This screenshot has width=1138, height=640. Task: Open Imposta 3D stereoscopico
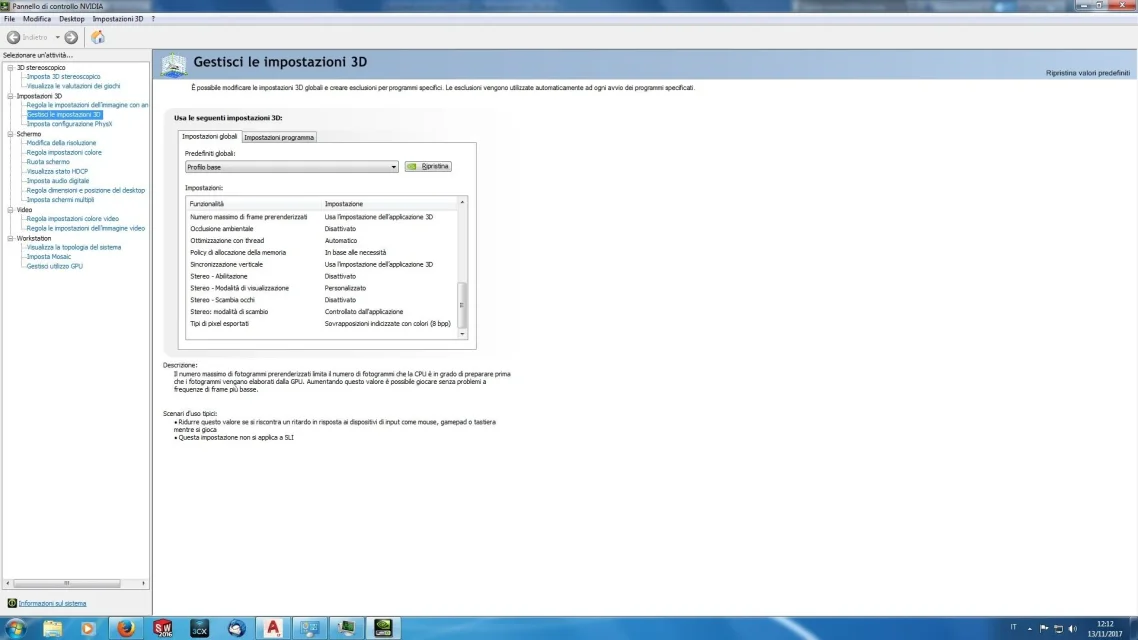pyautogui.click(x=63, y=76)
